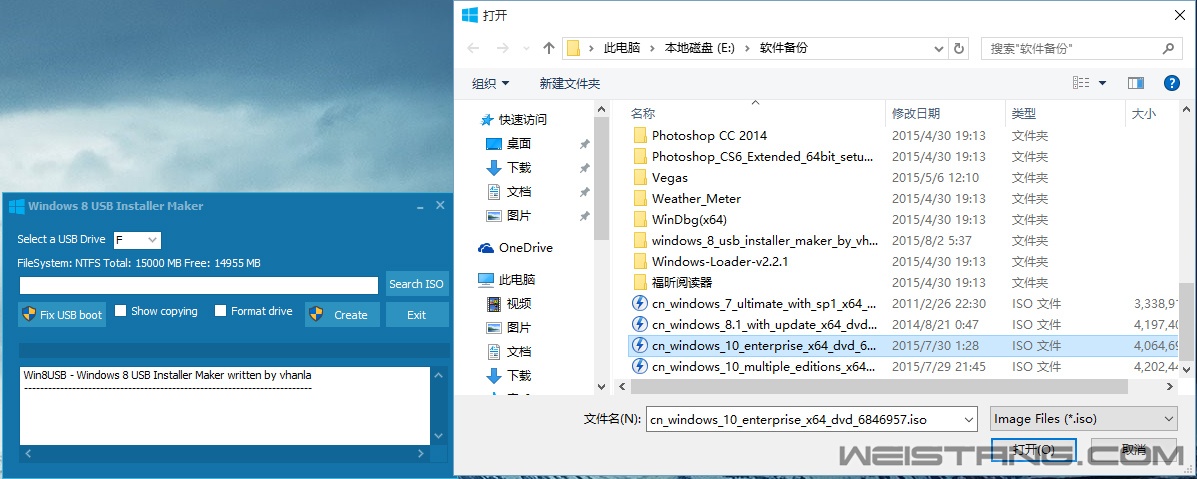Refresh the folder address bar
The height and width of the screenshot is (479, 1197).
[x=960, y=48]
